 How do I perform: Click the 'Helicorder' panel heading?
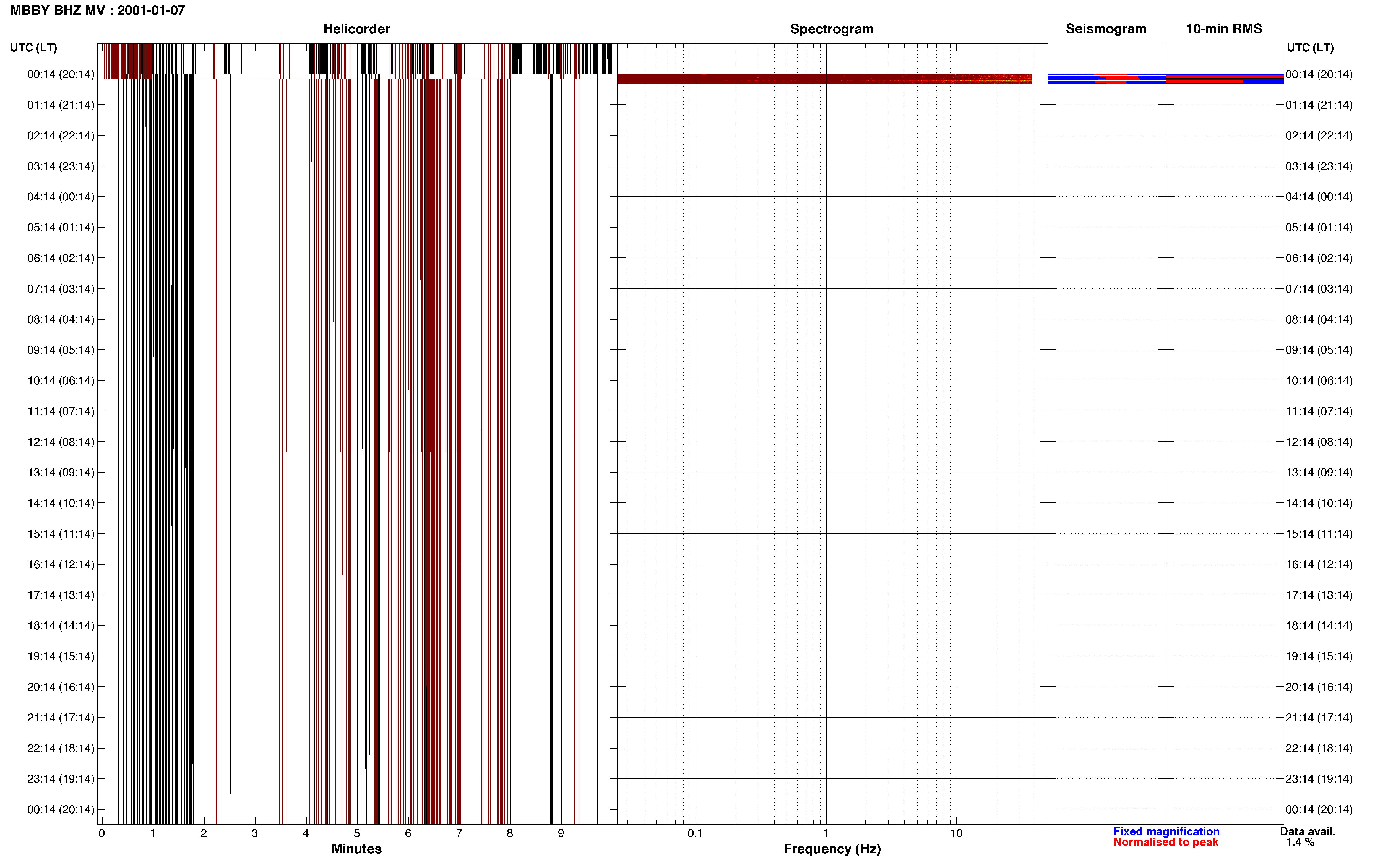pyautogui.click(x=356, y=29)
